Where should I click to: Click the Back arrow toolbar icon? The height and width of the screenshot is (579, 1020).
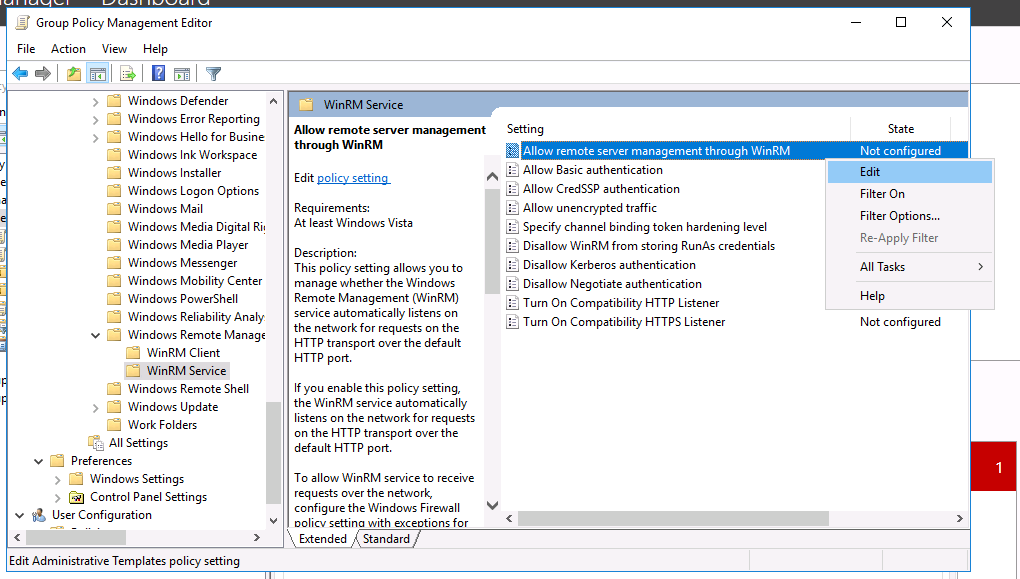click(20, 73)
